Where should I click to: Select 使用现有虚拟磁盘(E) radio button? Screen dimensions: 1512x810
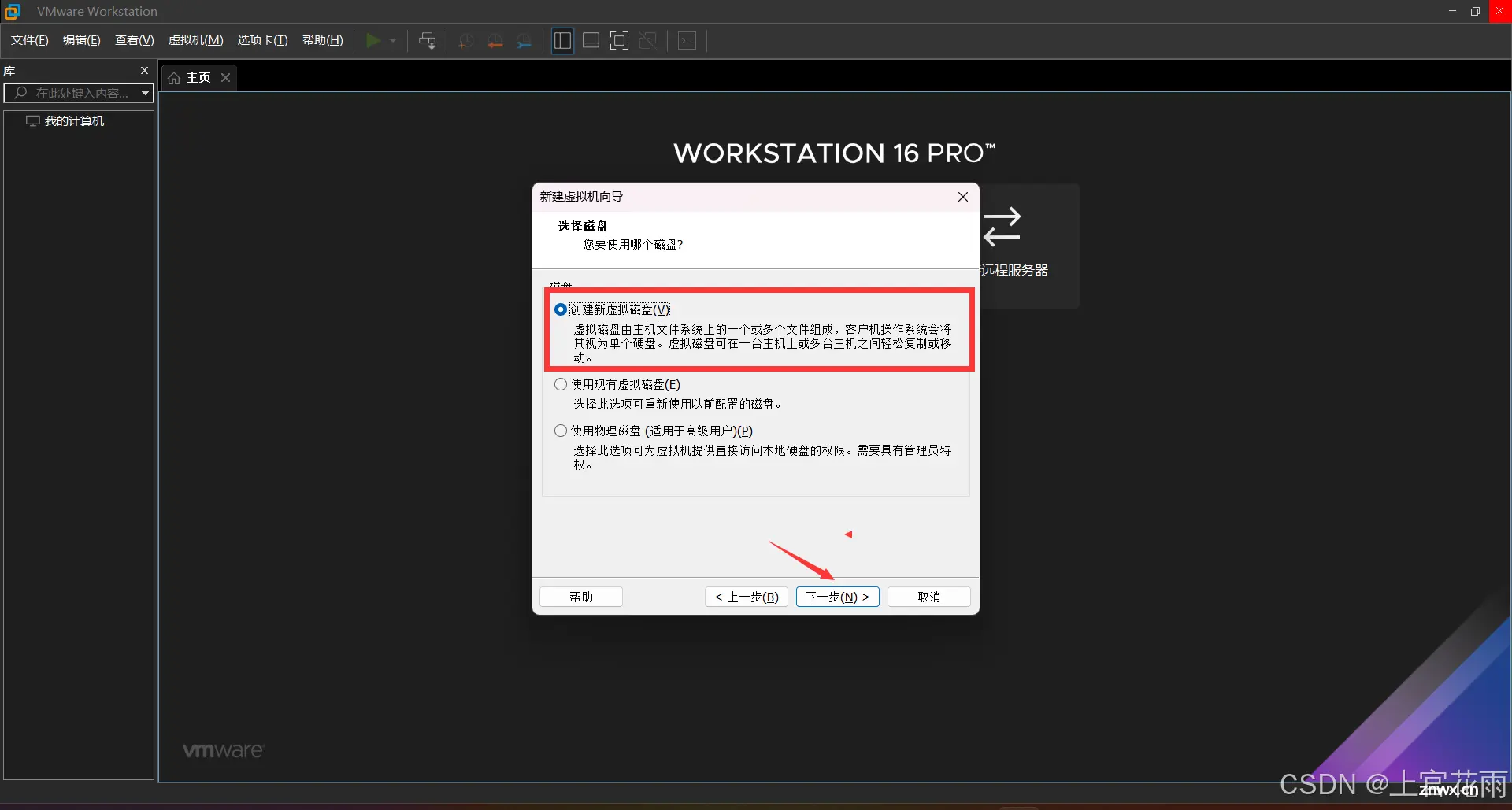[561, 384]
